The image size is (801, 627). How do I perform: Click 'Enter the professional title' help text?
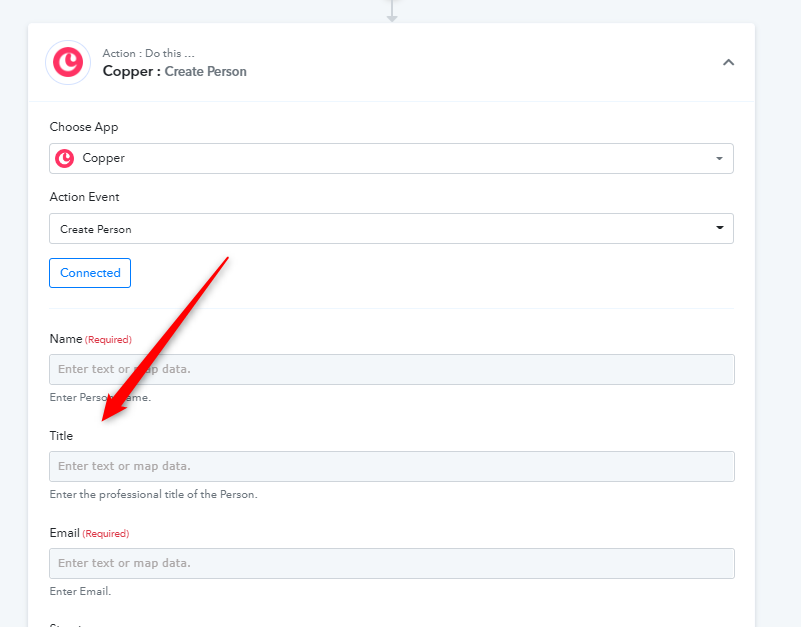(153, 495)
